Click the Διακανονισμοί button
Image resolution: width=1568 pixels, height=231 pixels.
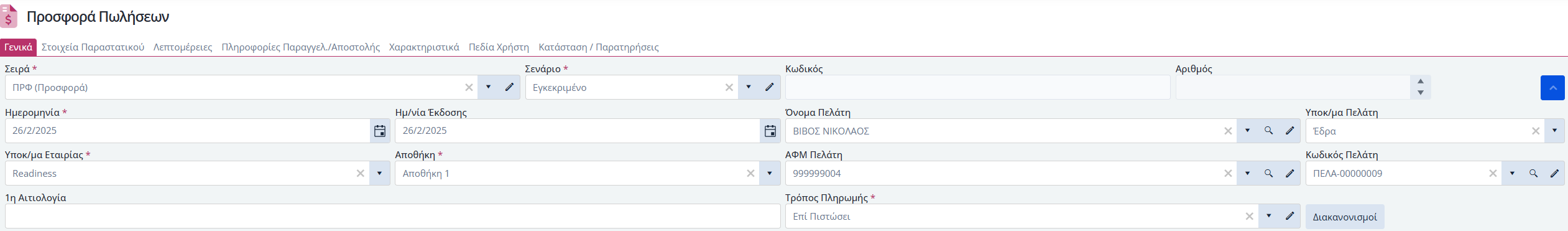(x=1345, y=217)
